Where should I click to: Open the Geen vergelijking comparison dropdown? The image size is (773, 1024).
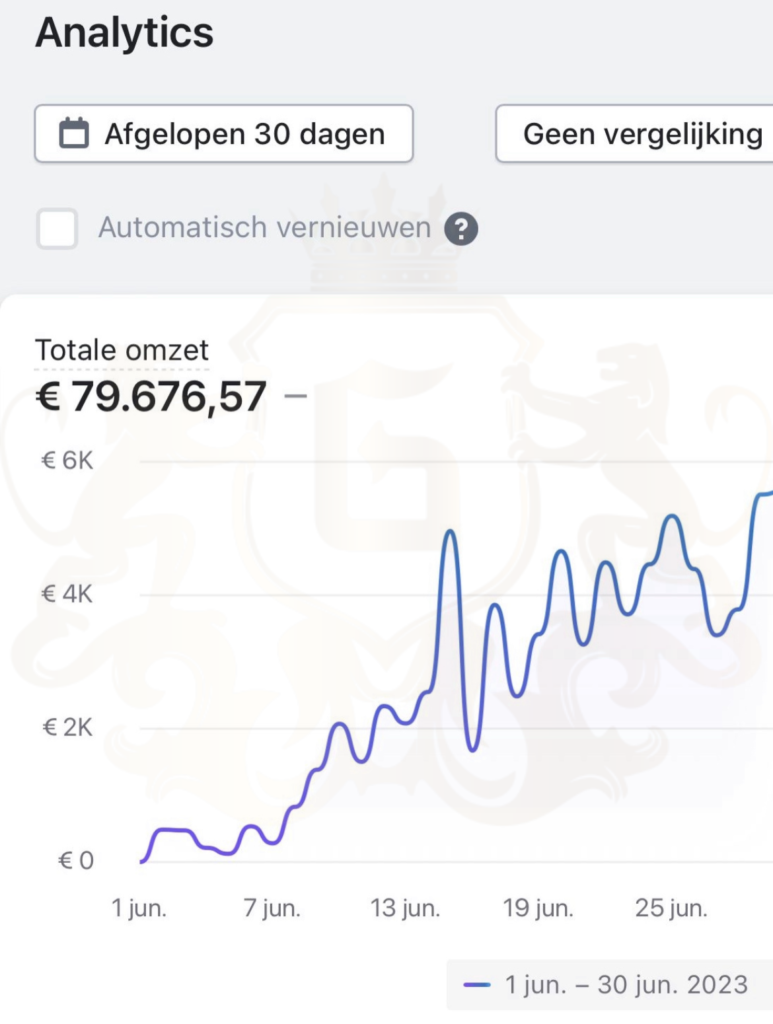pyautogui.click(x=635, y=133)
